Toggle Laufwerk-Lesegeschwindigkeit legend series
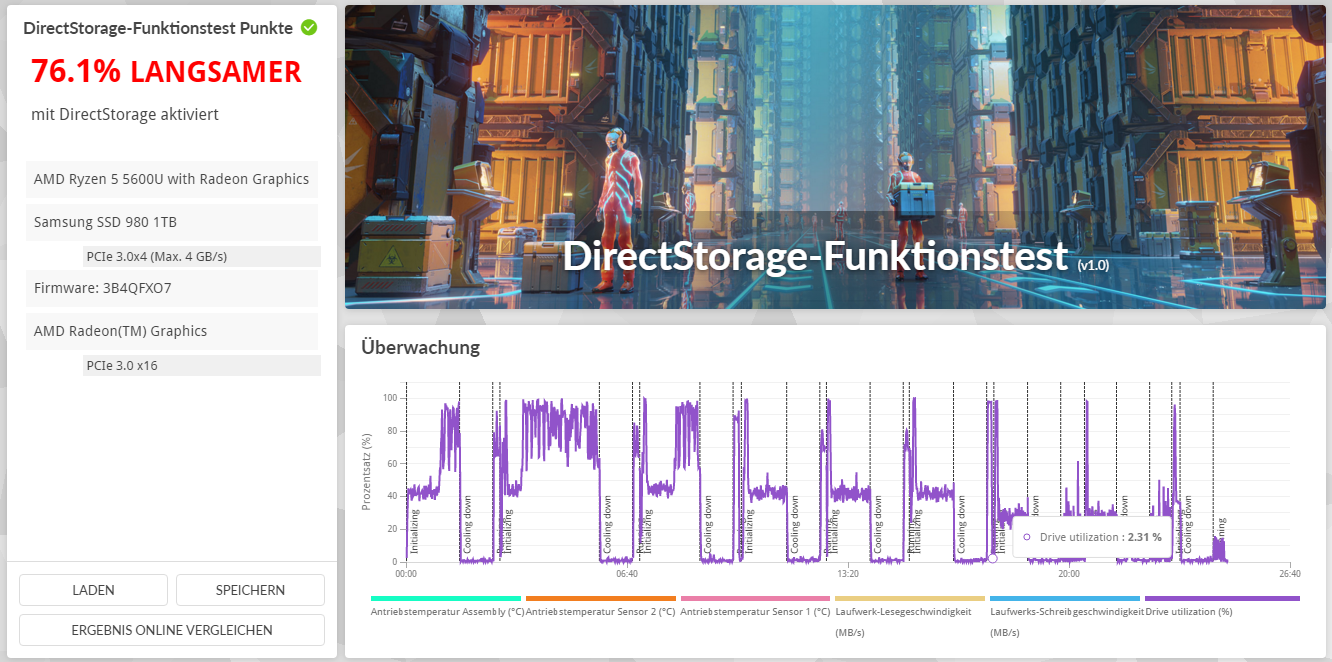Image resolution: width=1332 pixels, height=662 pixels. pyautogui.click(x=903, y=621)
